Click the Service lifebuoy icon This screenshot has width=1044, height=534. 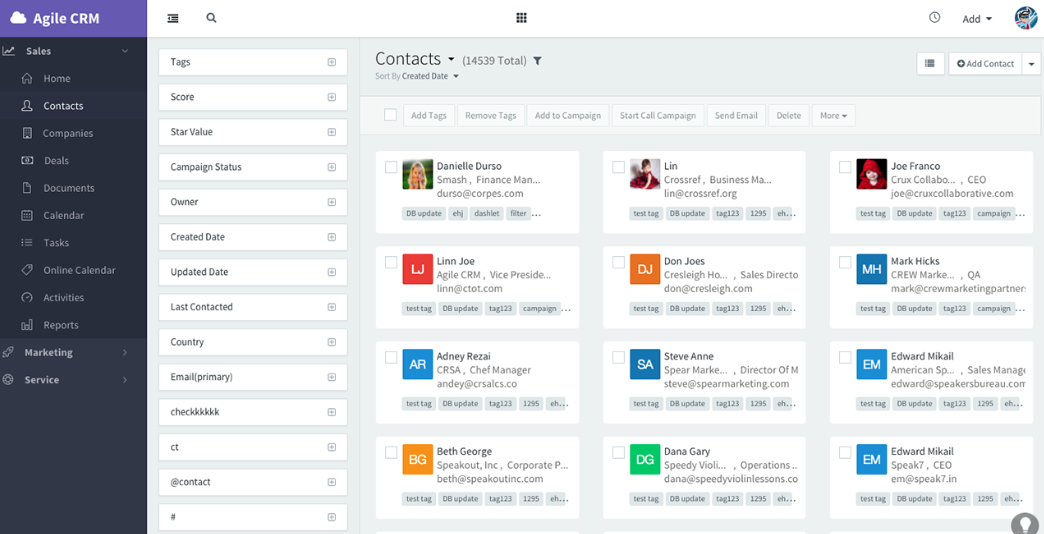[x=8, y=380]
